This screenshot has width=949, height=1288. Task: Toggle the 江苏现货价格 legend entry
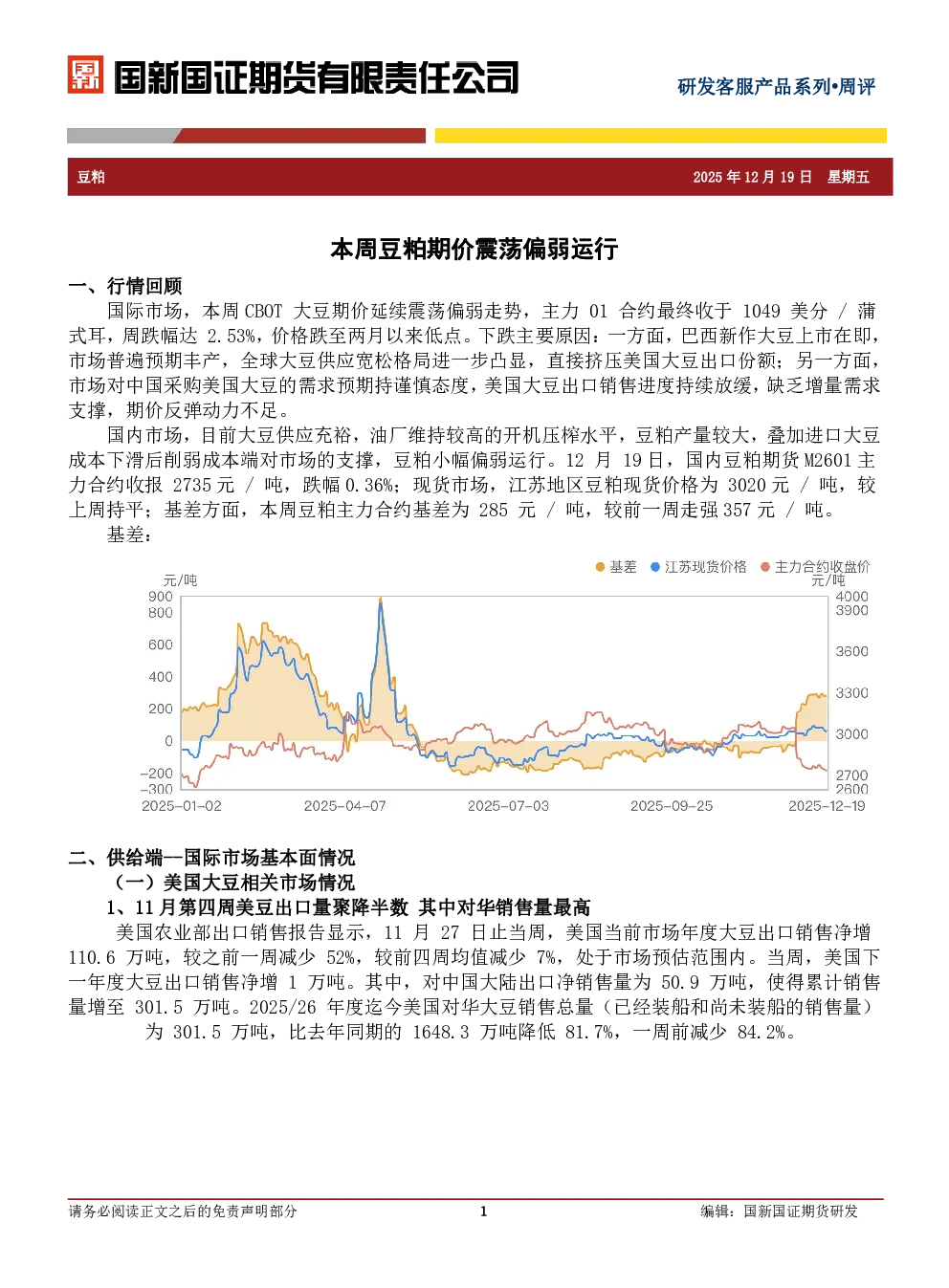[705, 567]
